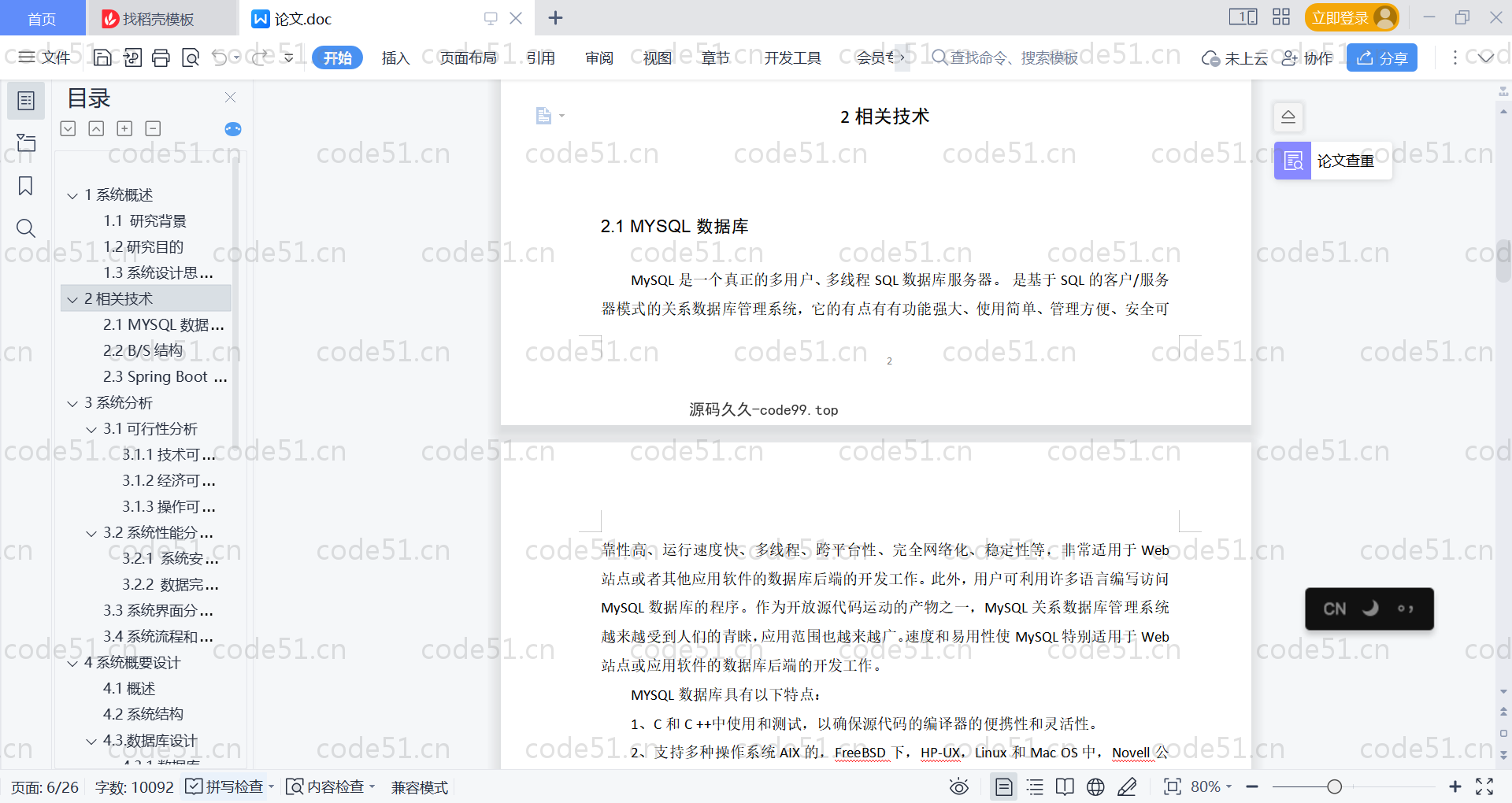Screen dimensions: 1512x803
Task: Click the zoom out minus button
Action: pyautogui.click(x=1252, y=786)
